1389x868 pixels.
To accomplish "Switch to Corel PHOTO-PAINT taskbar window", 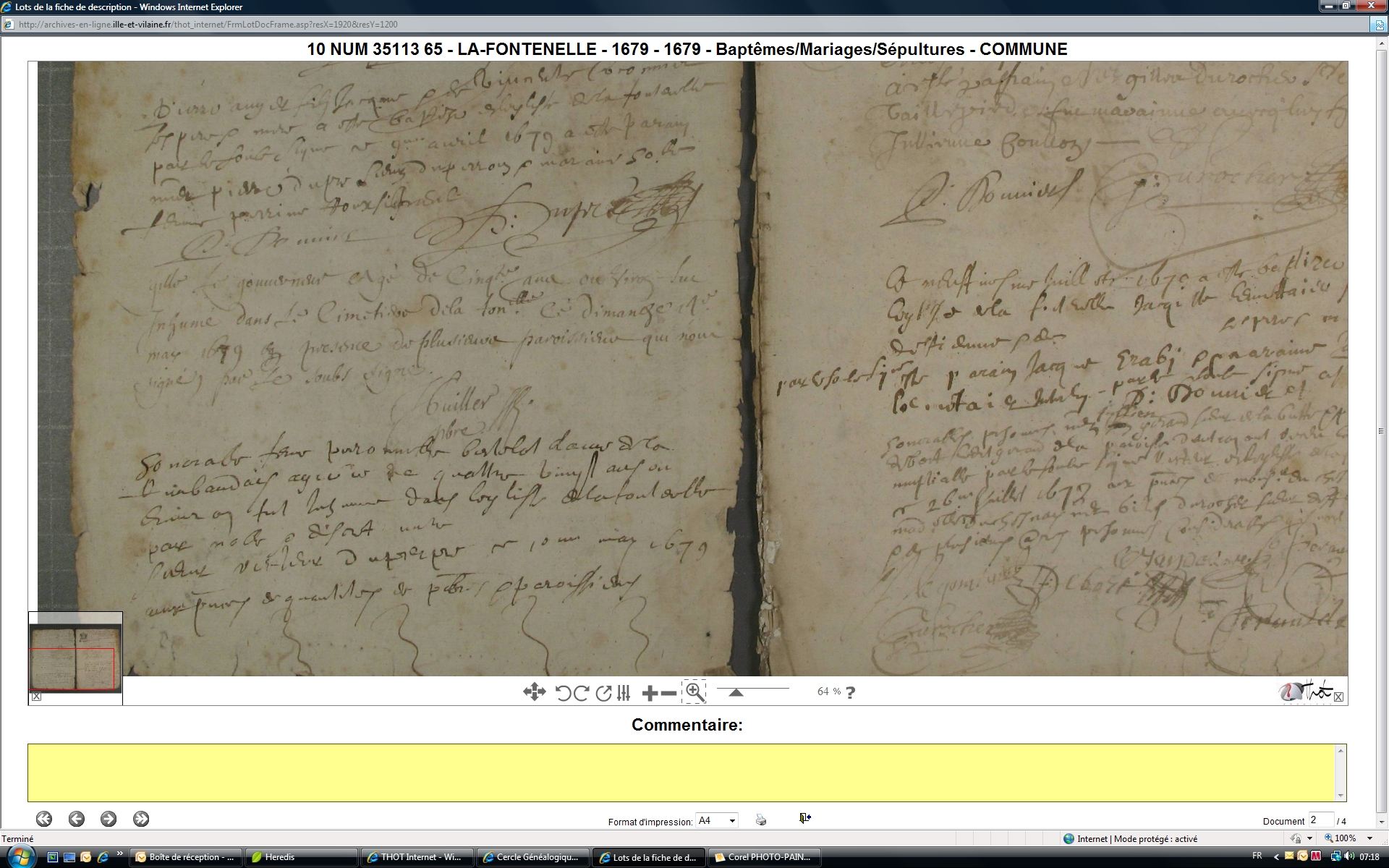I will coord(764,857).
